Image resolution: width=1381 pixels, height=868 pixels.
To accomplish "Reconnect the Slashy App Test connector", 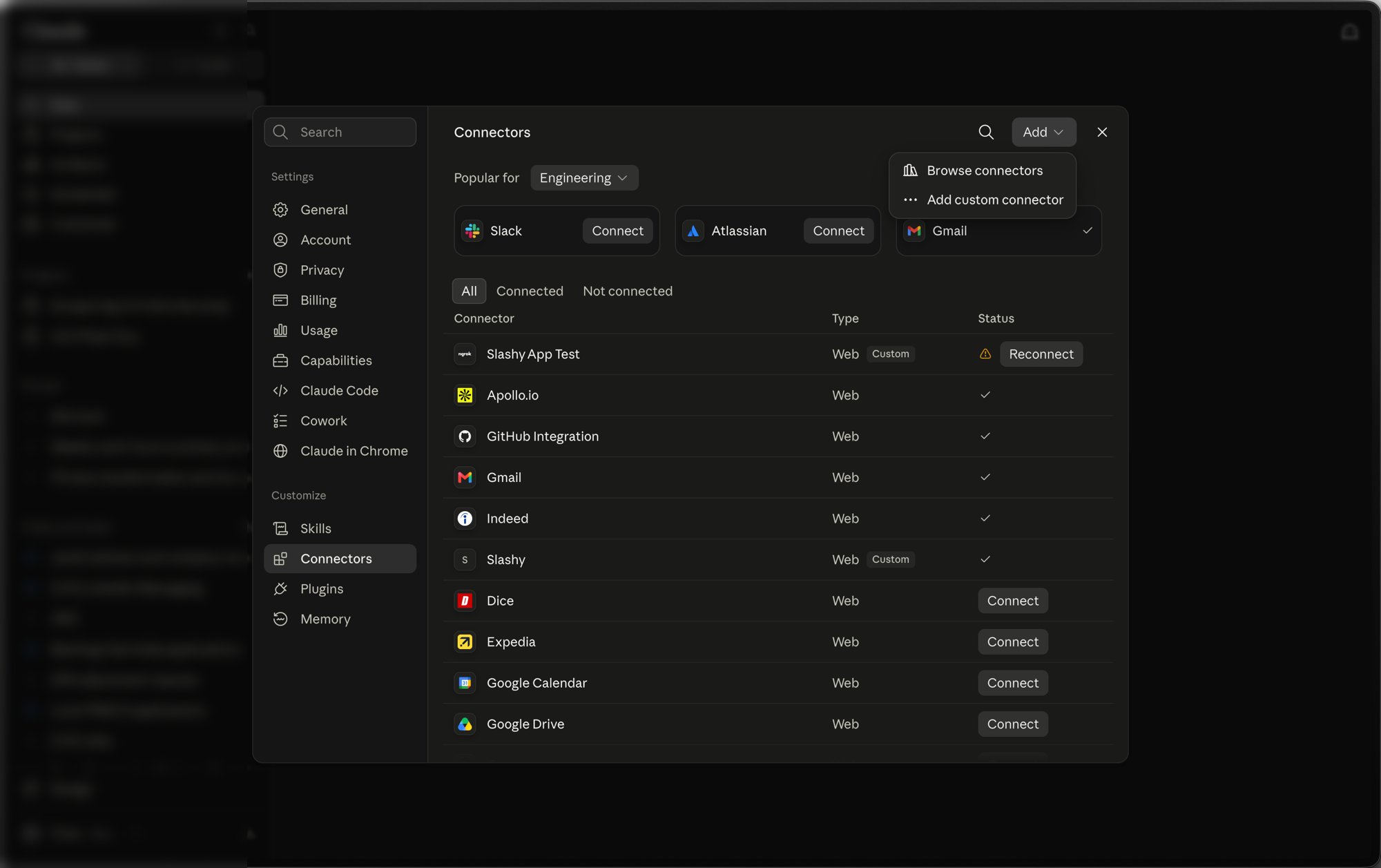I will click(1041, 354).
